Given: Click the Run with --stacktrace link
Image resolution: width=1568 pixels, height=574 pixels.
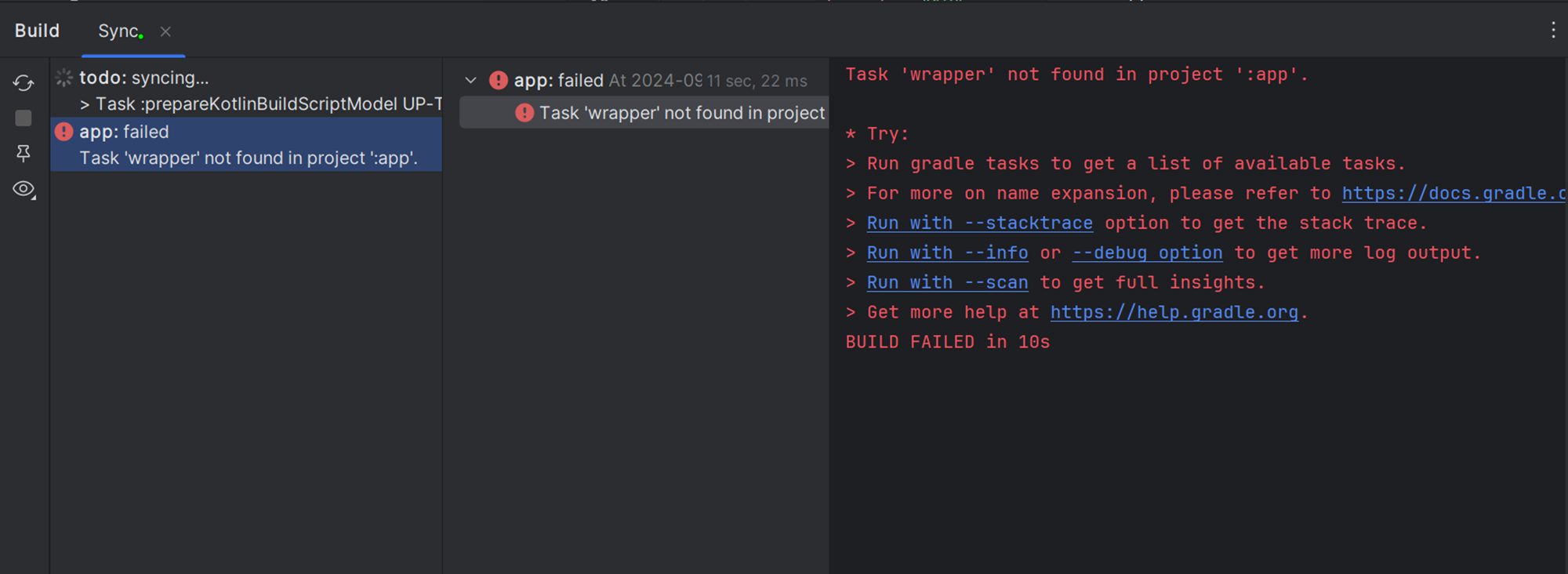Looking at the screenshot, I should 979,223.
